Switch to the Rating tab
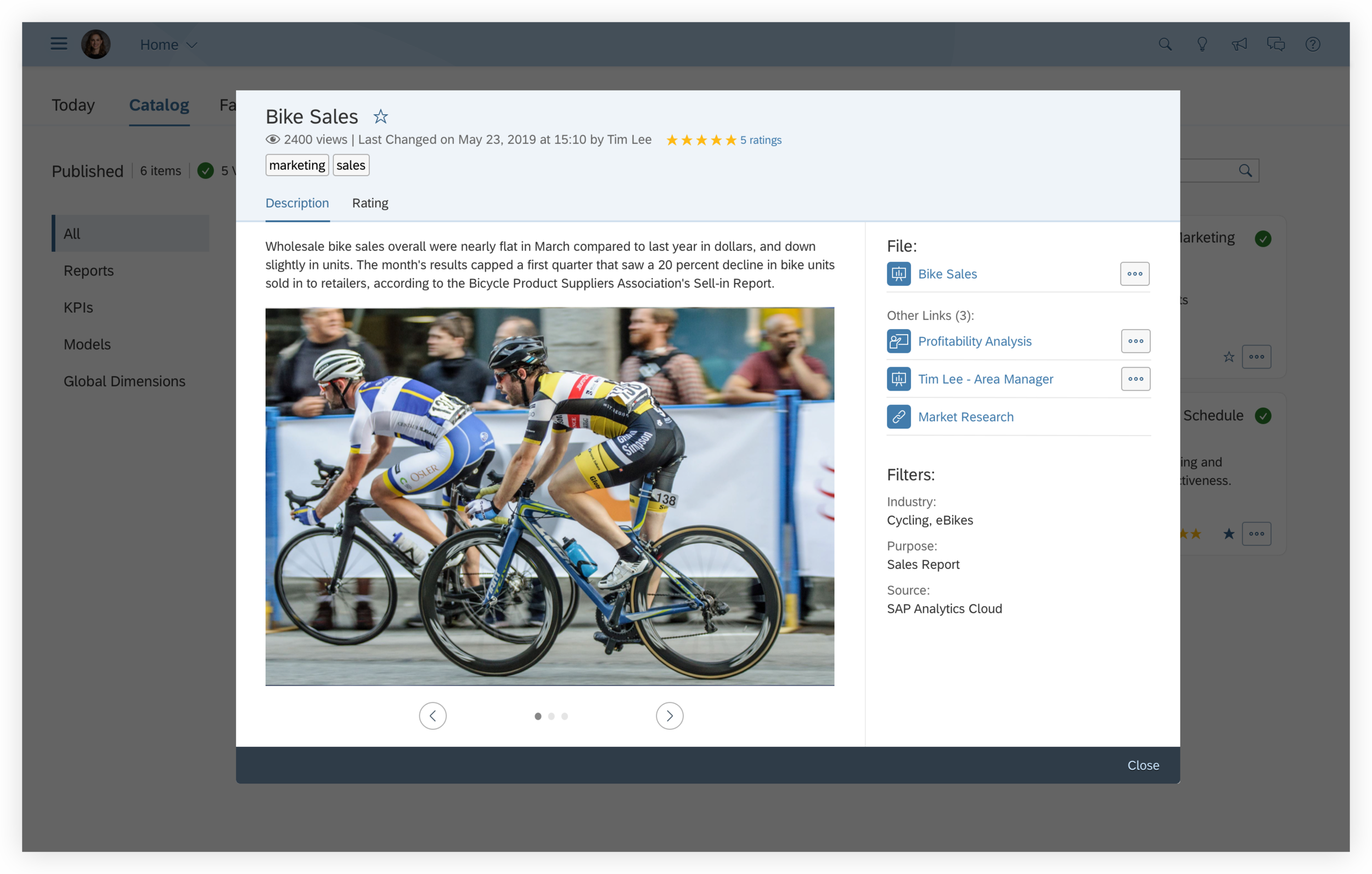The image size is (1372, 874). (x=370, y=204)
